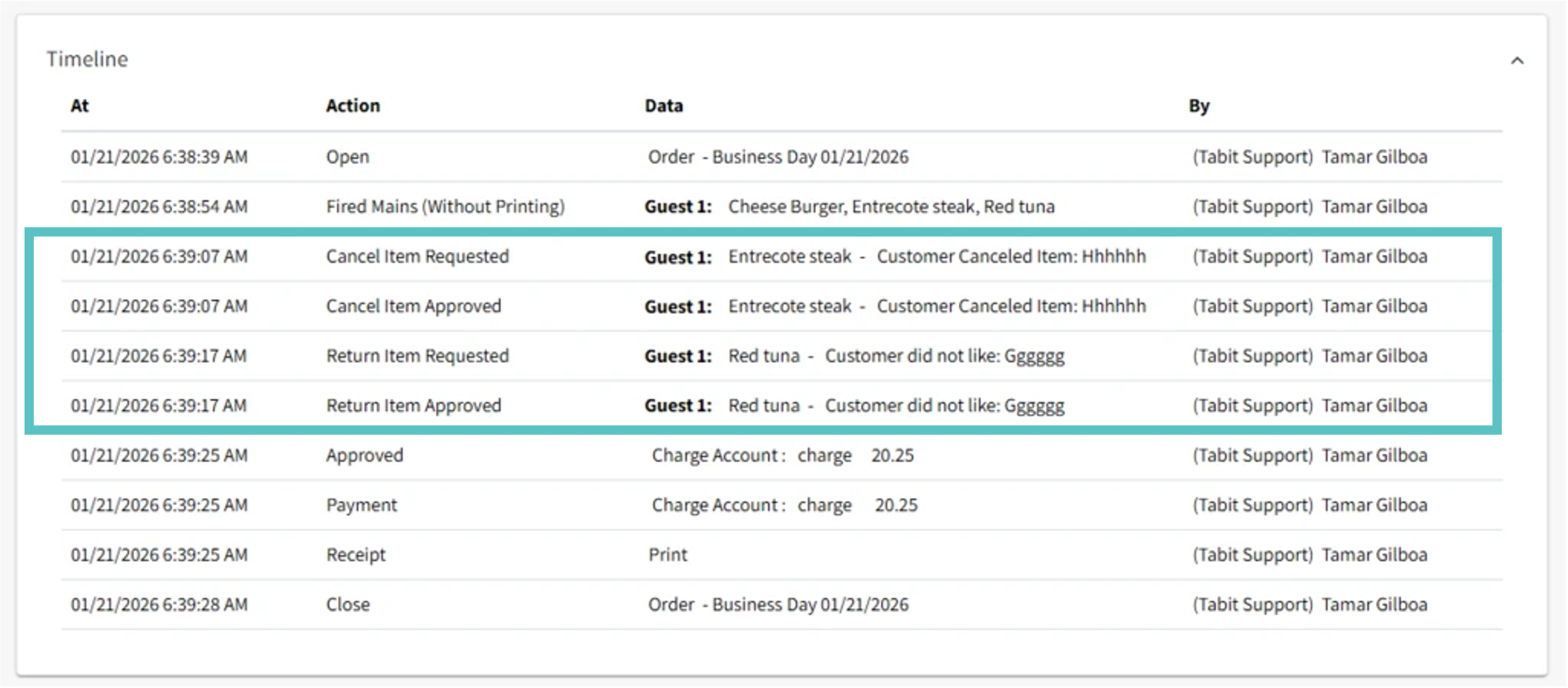
Task: Click the Payment action entry
Action: click(x=361, y=505)
